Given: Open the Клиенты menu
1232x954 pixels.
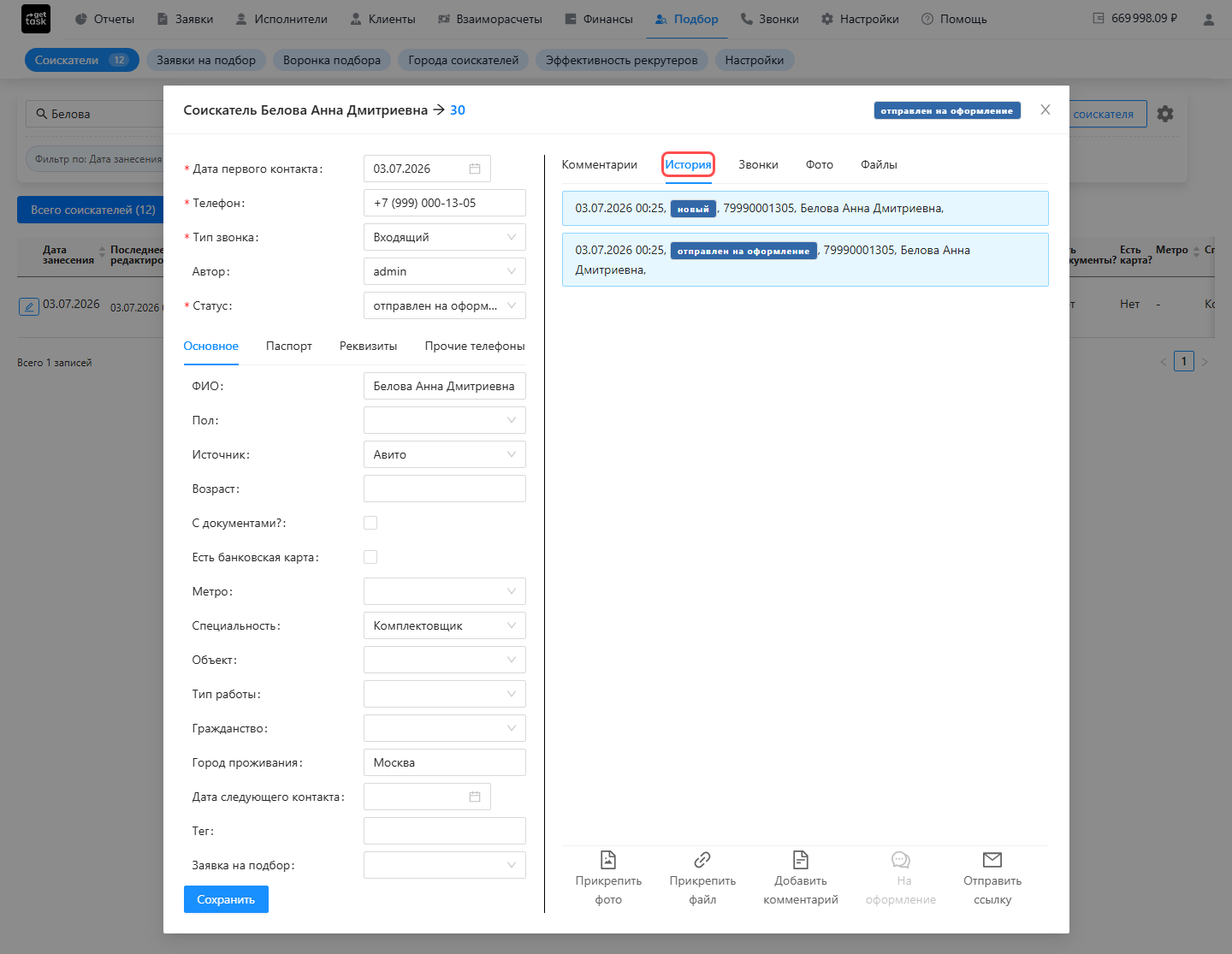Looking at the screenshot, I should coord(382,19).
